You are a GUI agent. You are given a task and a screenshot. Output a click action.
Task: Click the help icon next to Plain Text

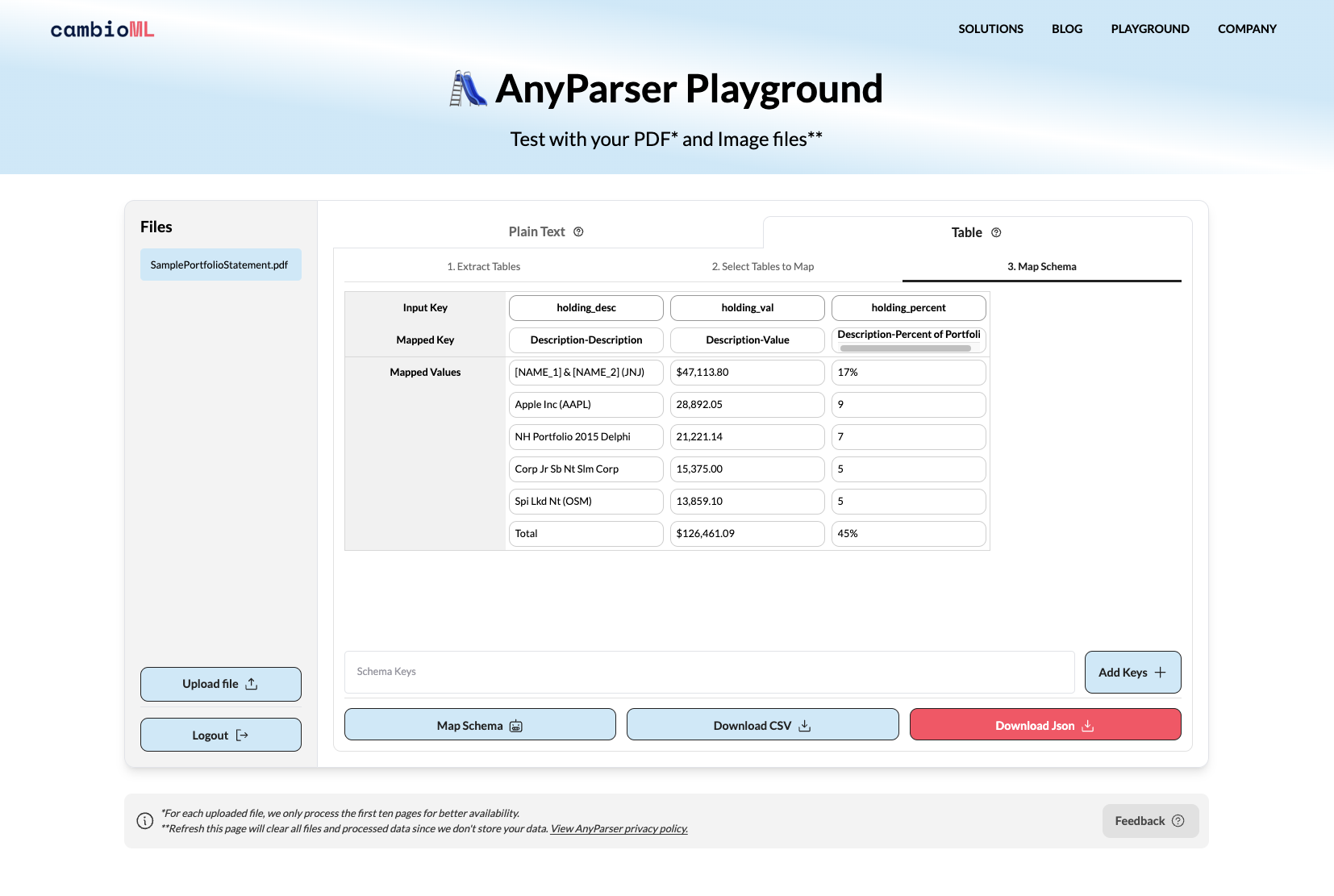tap(578, 231)
